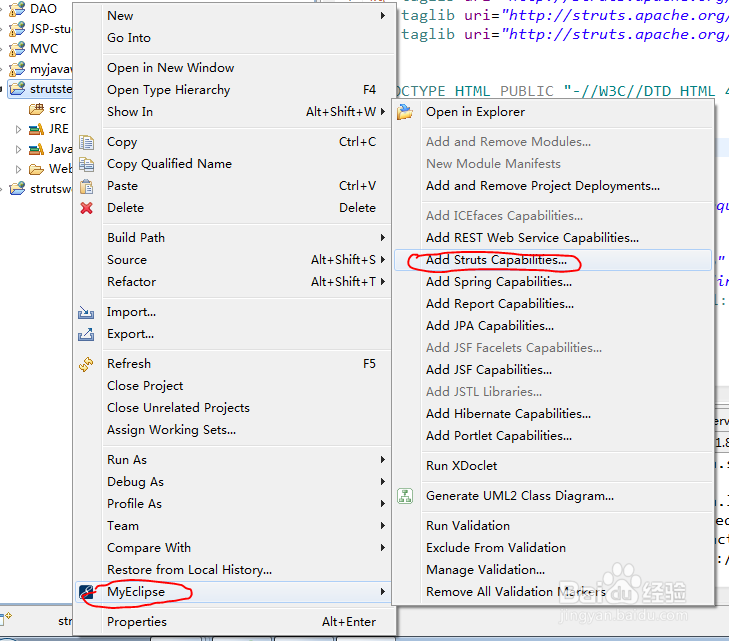Screen dimensions: 729x641
Task: Choose Run Validation
Action: [553, 526]
